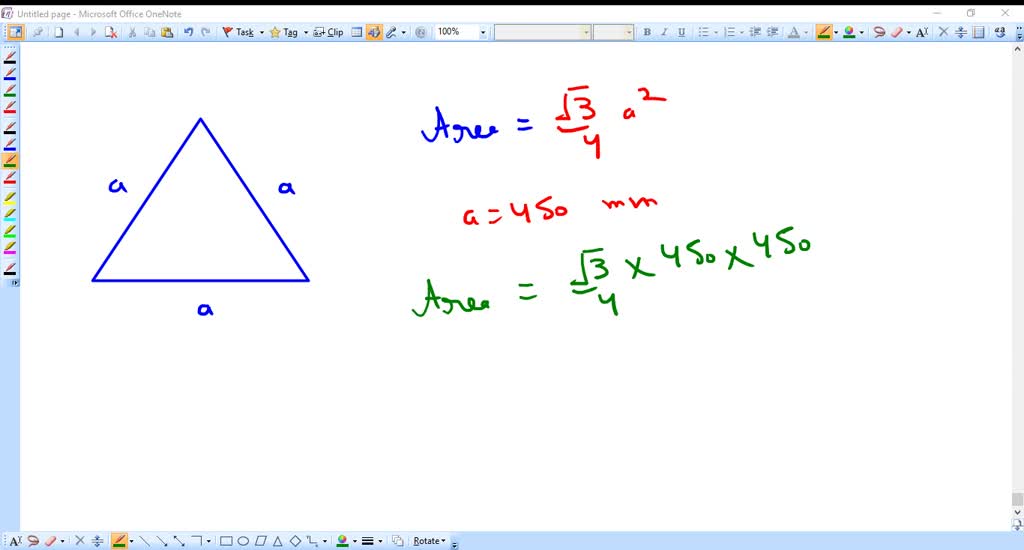Image resolution: width=1024 pixels, height=550 pixels.
Task: Toggle the highlighted drawing toolbar button
Action: click(374, 32)
